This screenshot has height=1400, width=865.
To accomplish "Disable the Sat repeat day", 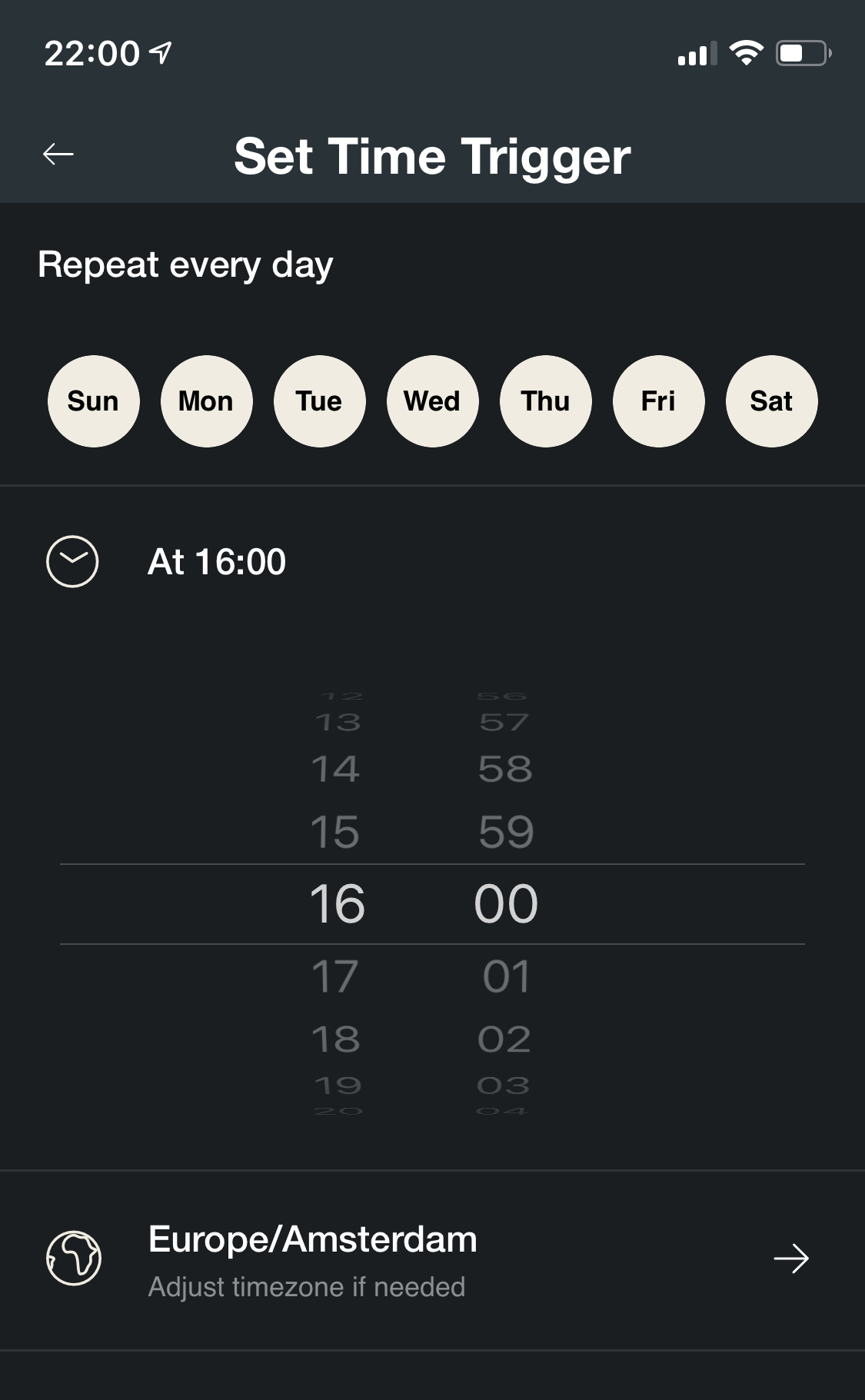I will click(772, 401).
